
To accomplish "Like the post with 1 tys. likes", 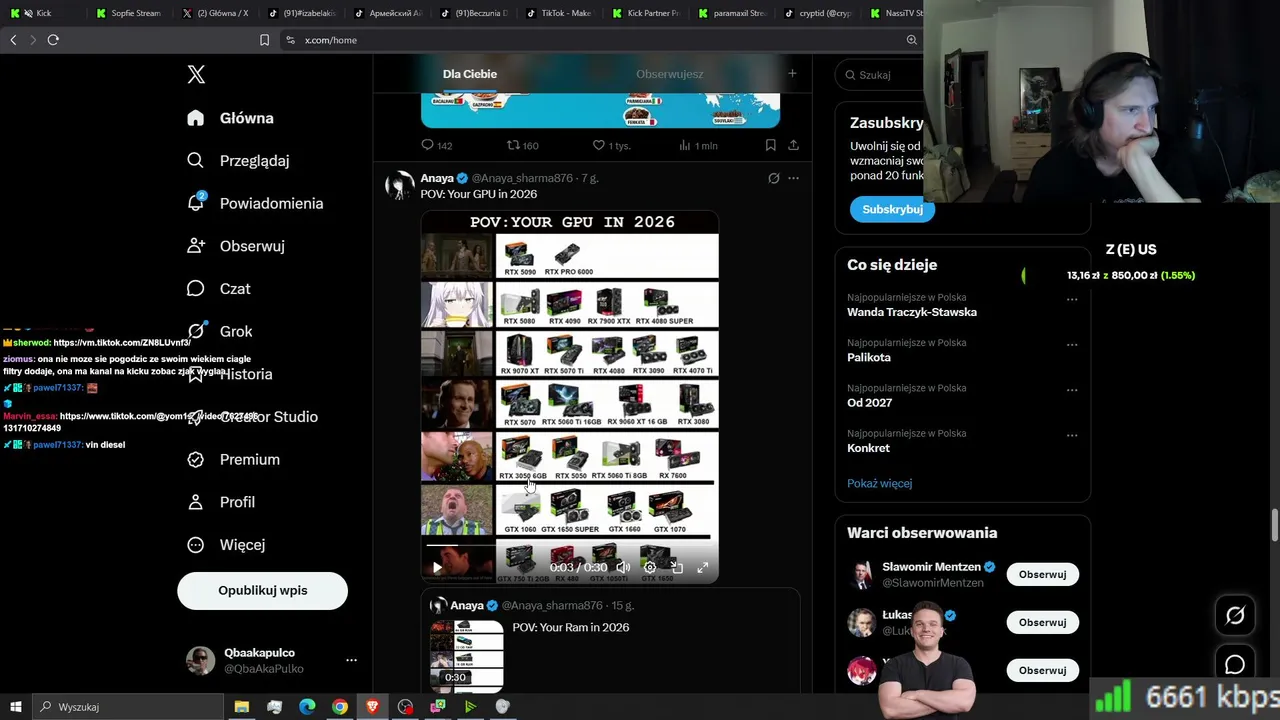I will pyautogui.click(x=611, y=145).
